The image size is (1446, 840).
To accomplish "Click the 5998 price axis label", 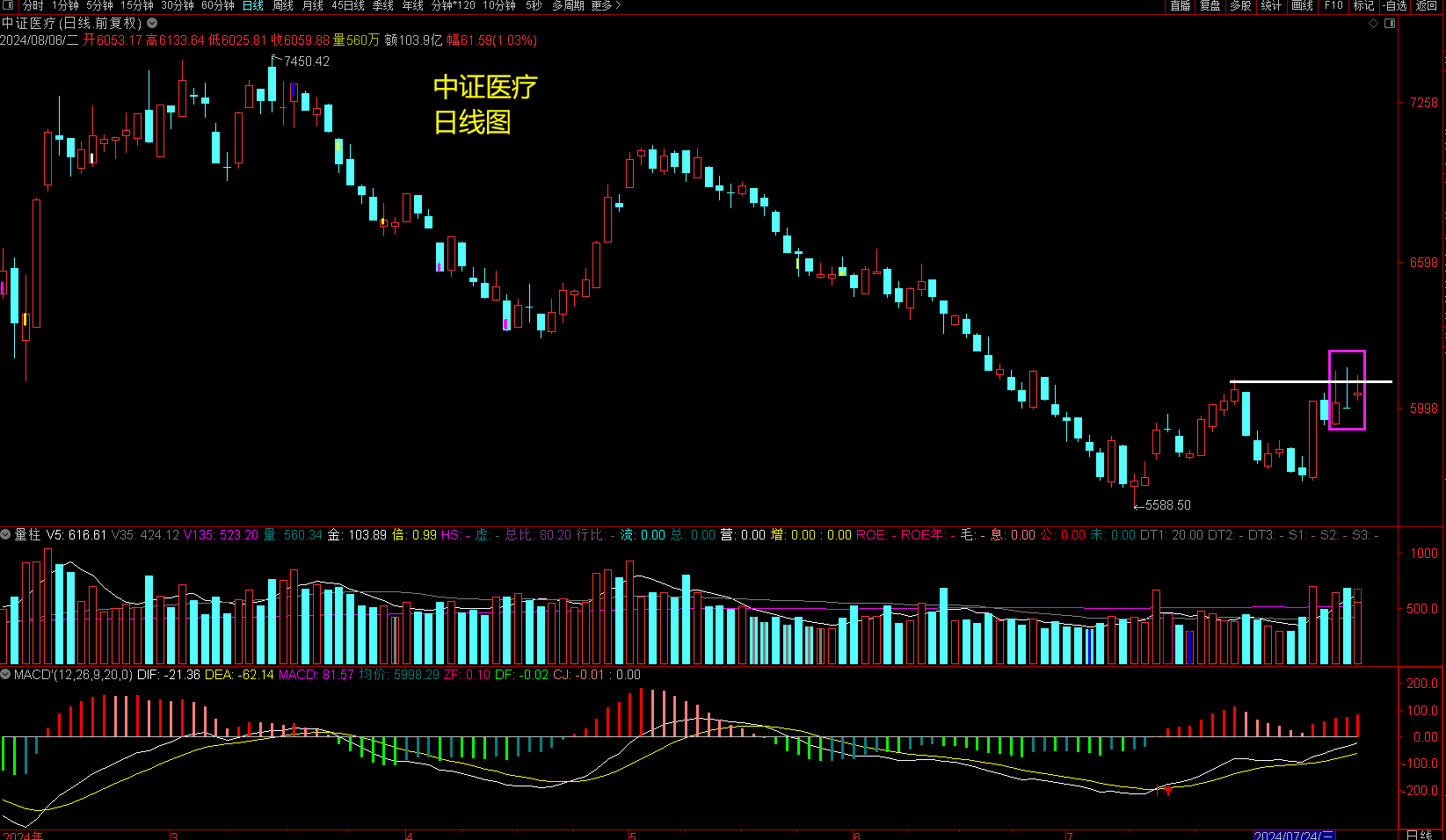I will point(1424,409).
